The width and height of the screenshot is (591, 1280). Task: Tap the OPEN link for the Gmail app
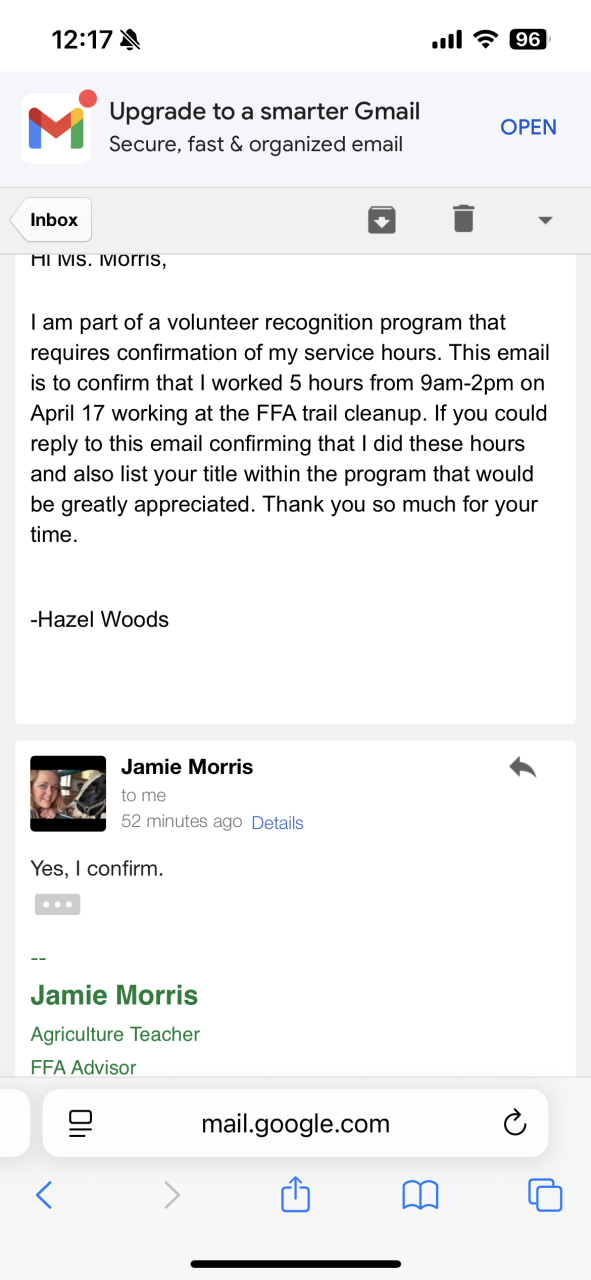click(x=528, y=127)
